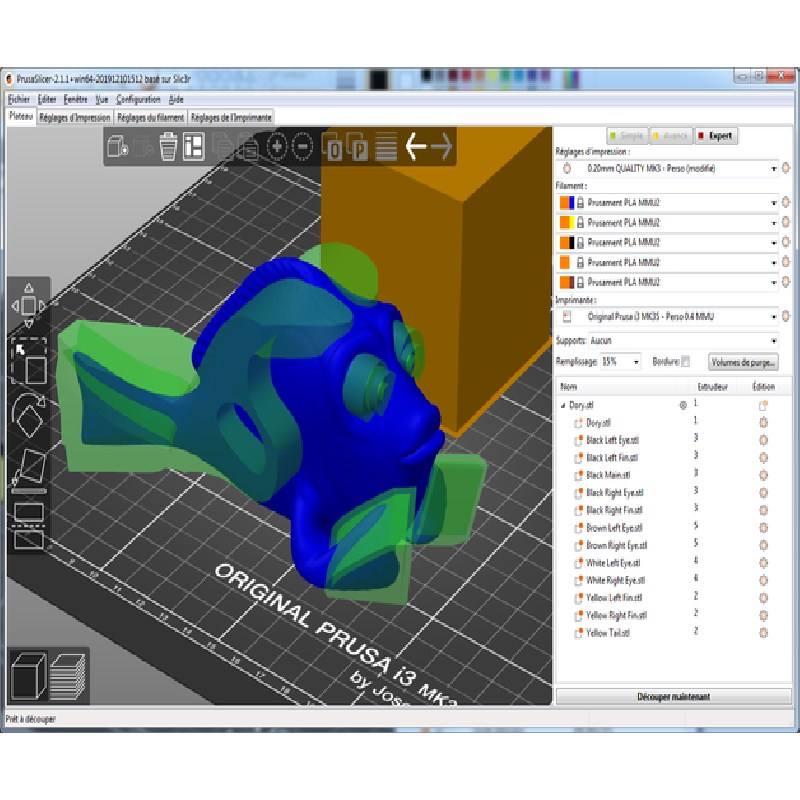The height and width of the screenshot is (800, 800).
Task: Click the Delete all trash bin icon
Action: coord(168,147)
